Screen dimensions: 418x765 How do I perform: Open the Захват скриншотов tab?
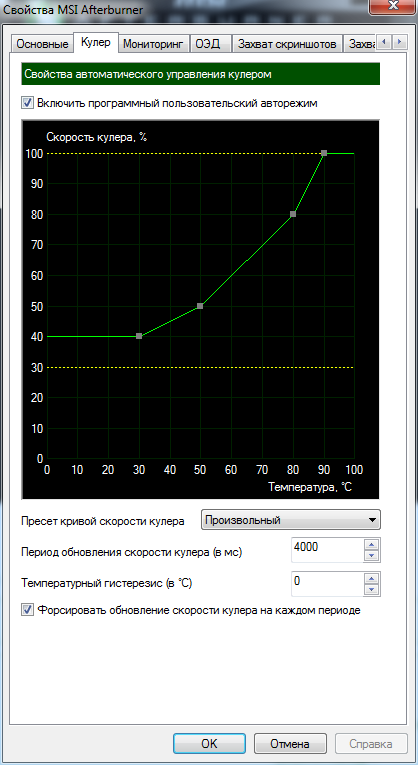click(287, 44)
